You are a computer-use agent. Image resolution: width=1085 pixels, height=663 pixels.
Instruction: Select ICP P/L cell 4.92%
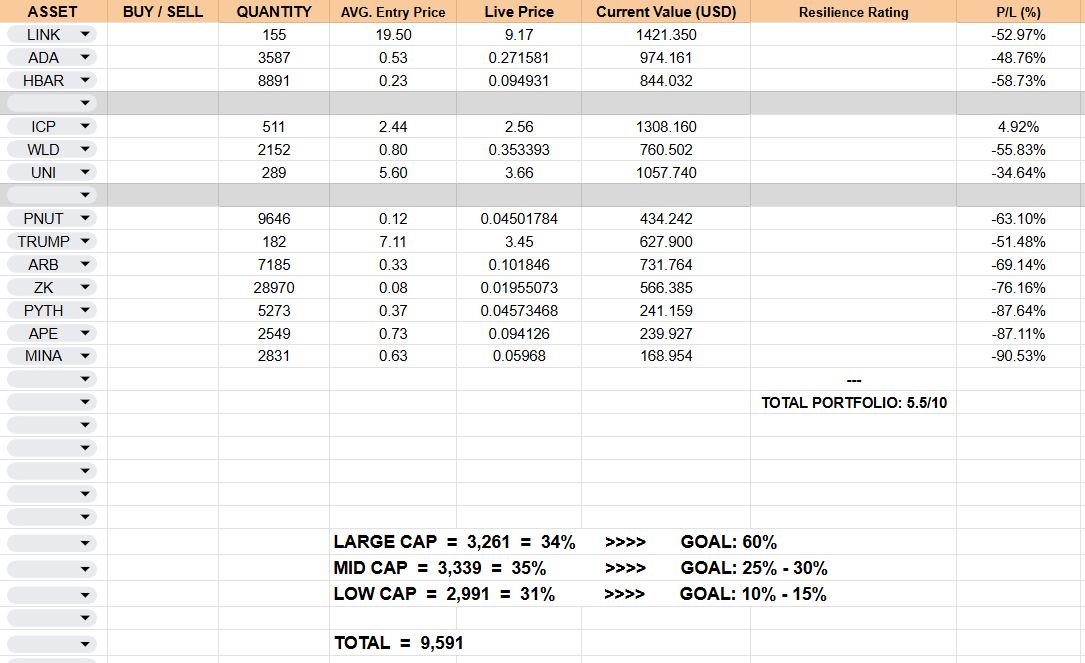1018,127
